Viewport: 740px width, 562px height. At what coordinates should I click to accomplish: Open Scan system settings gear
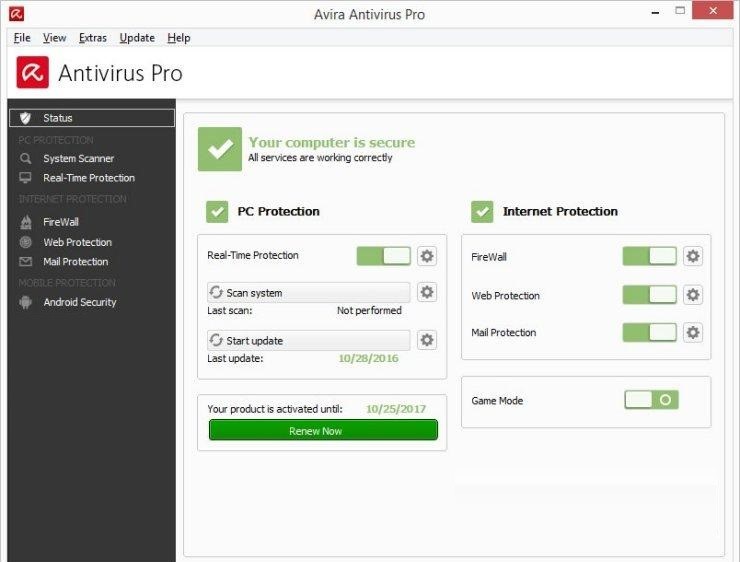point(427,292)
